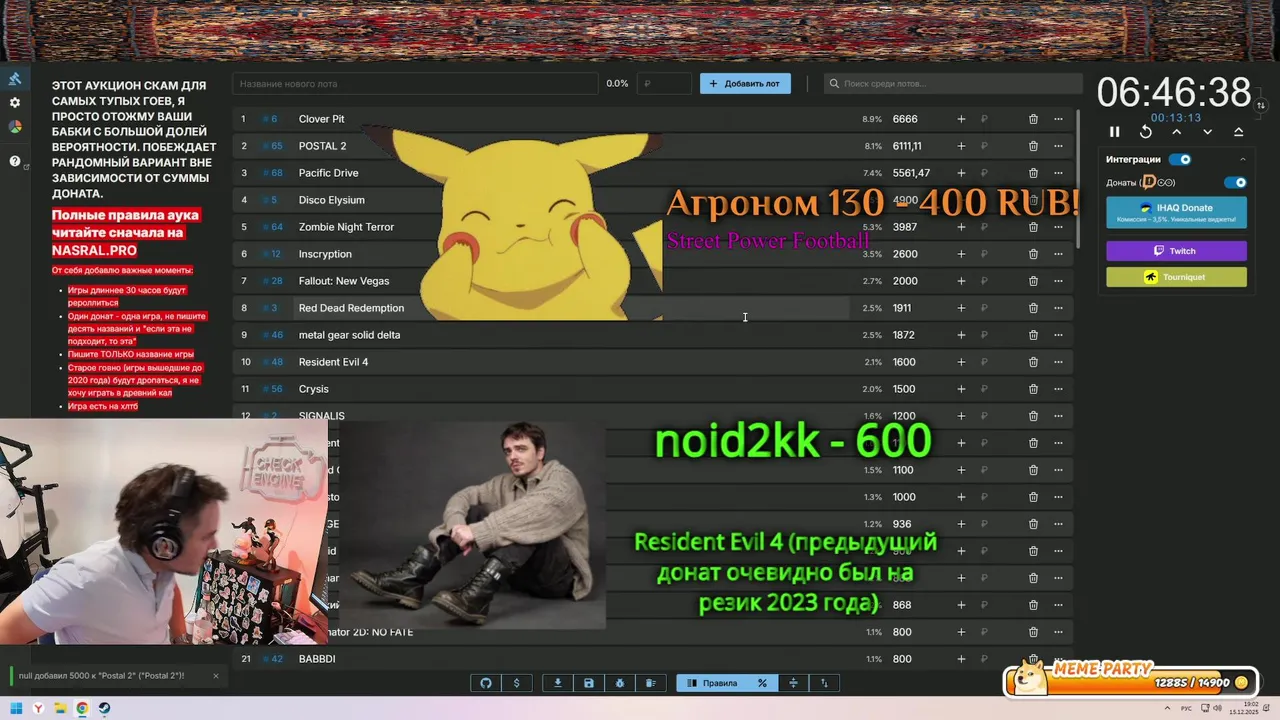Focus the Поиск среди лотов search box

(953, 84)
